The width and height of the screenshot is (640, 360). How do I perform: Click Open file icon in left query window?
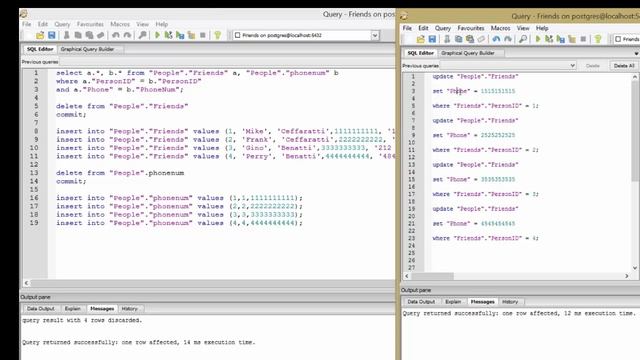(x=40, y=36)
